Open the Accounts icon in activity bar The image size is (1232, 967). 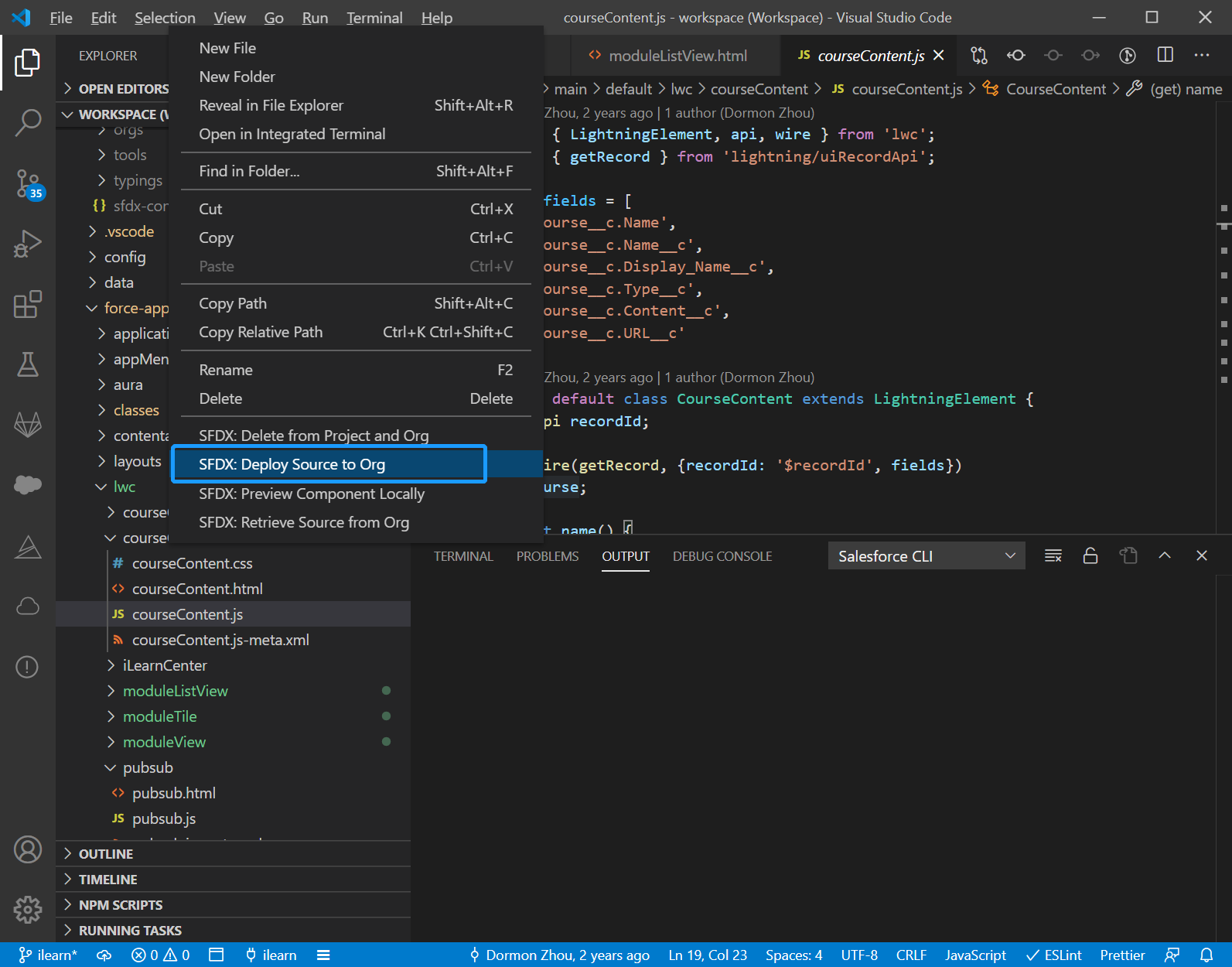click(28, 849)
